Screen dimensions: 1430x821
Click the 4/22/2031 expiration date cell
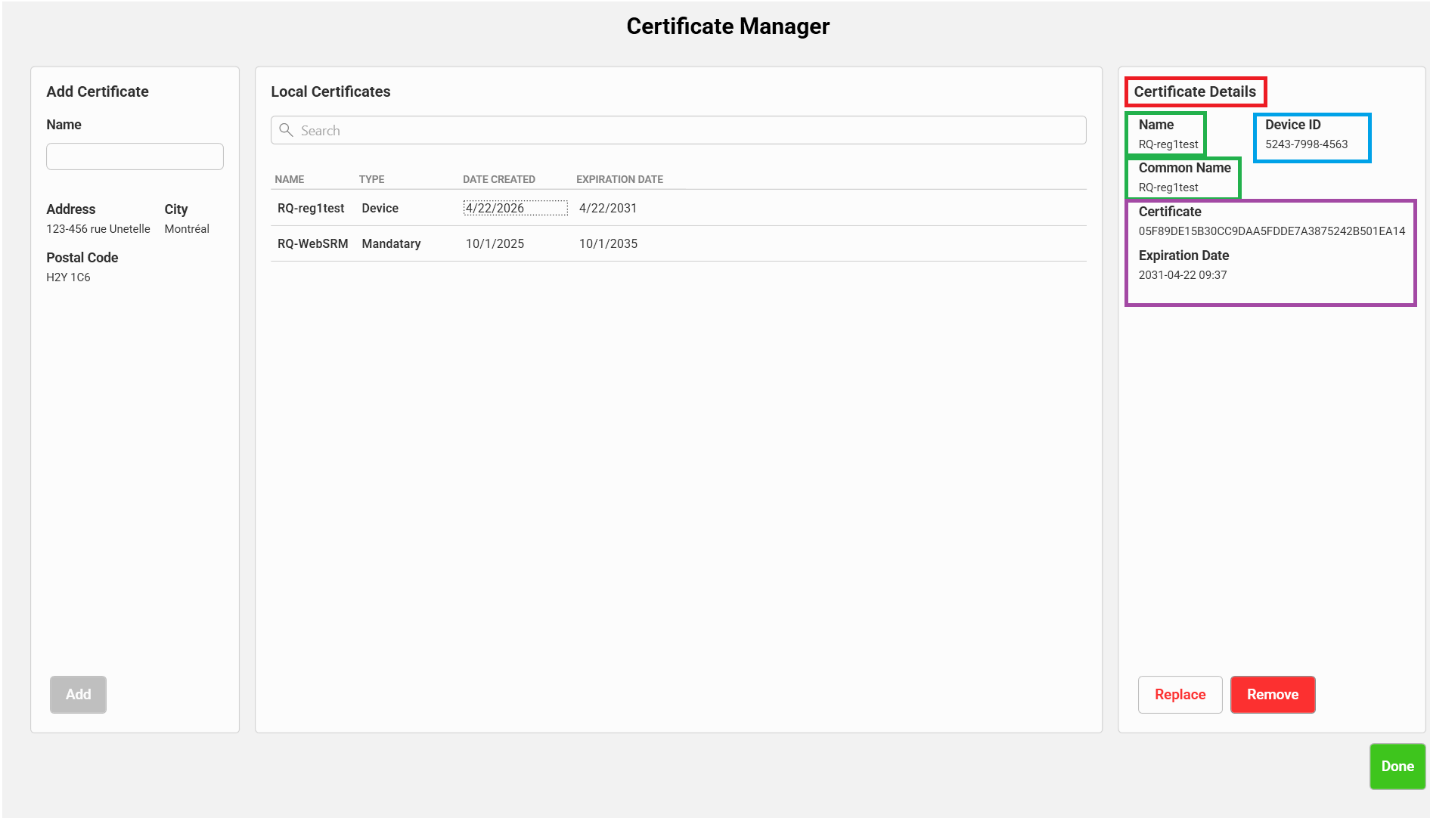(608, 208)
